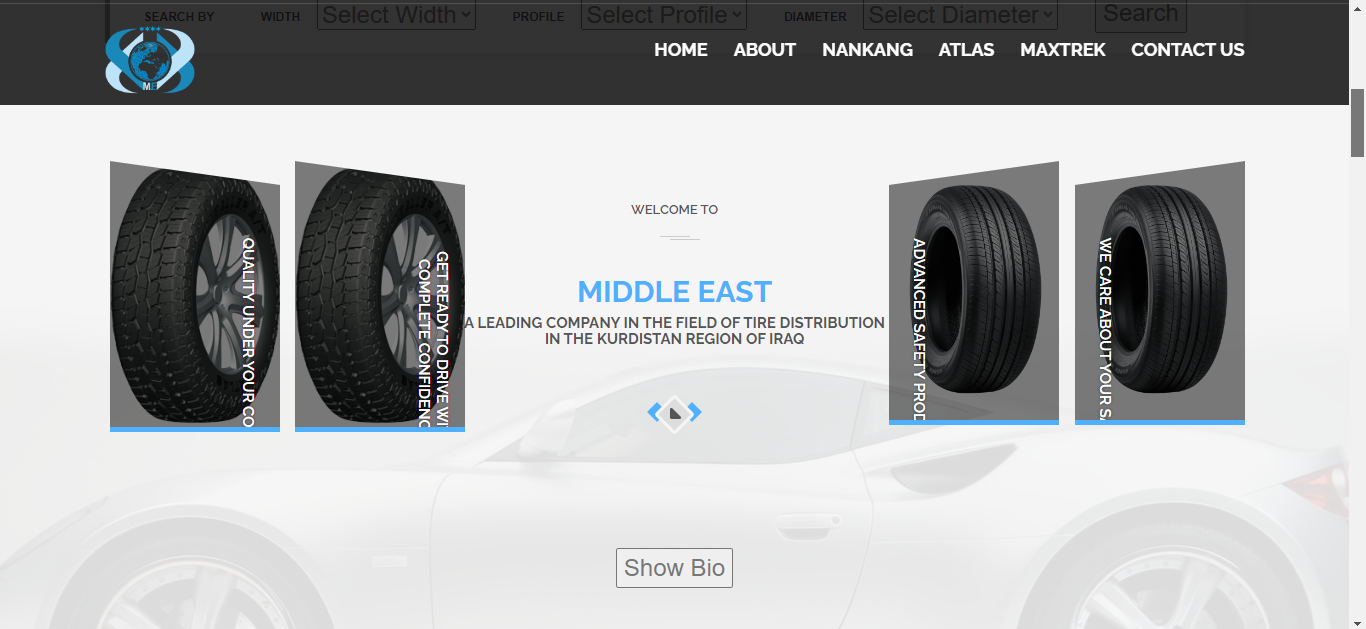Select the Quality Under Your tire card

click(x=195, y=296)
